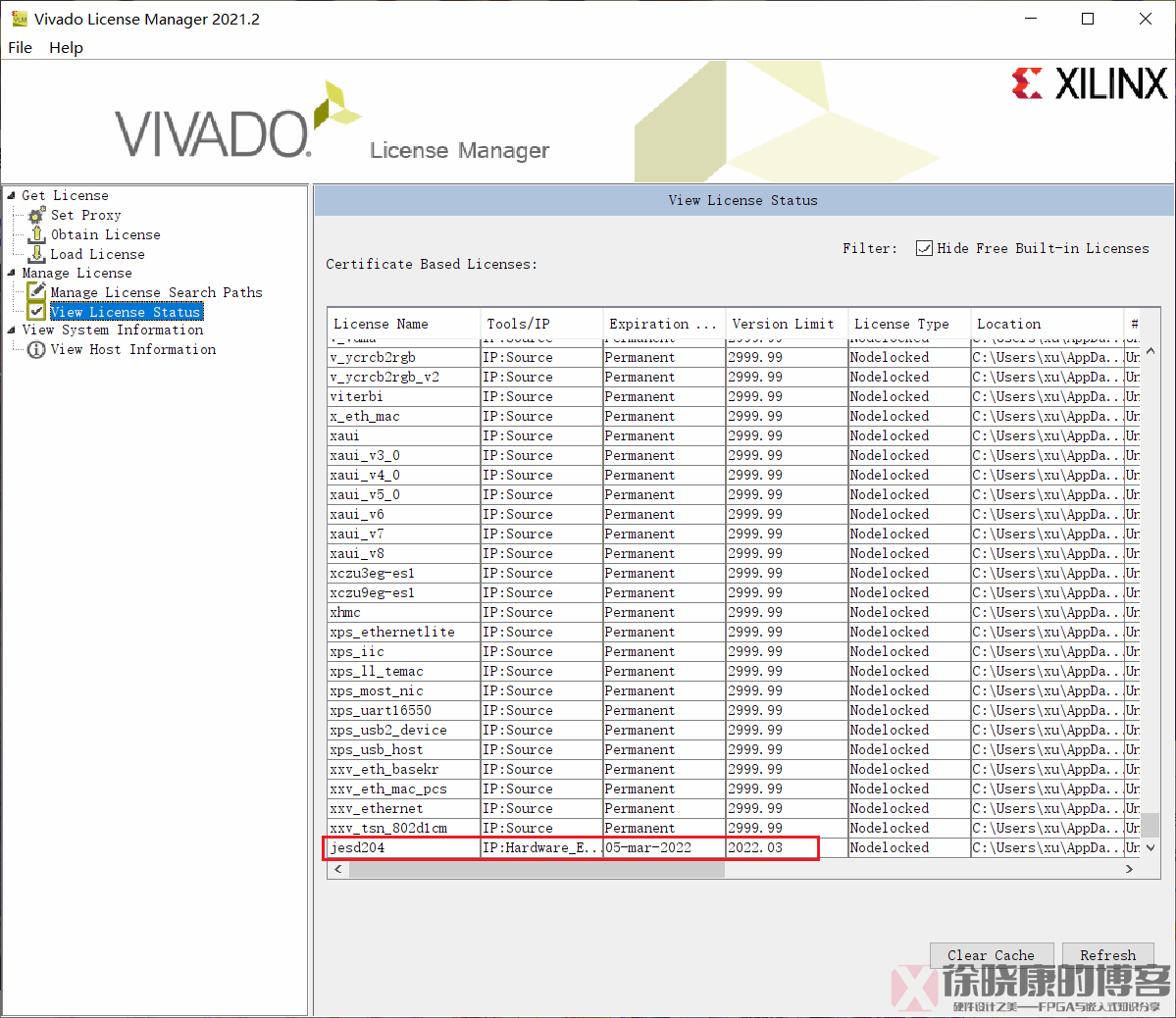
Task: Select the v_ycrcb2rgb license row
Action: pyautogui.click(x=734, y=358)
